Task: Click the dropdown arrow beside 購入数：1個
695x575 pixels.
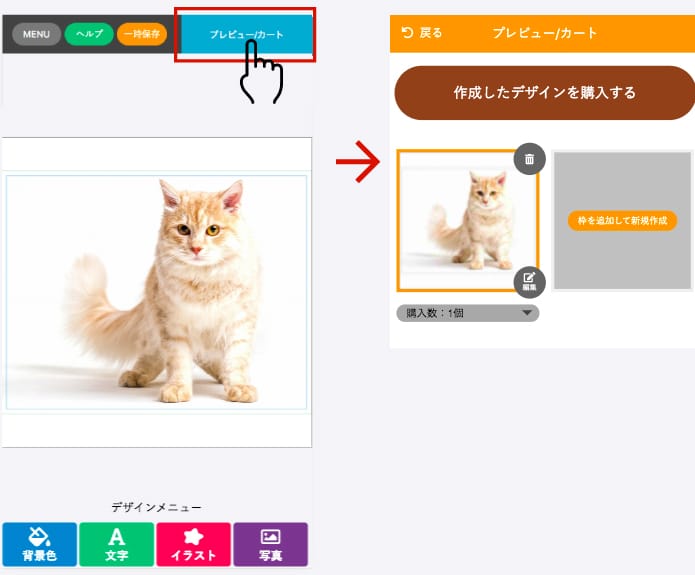Action: [x=527, y=313]
